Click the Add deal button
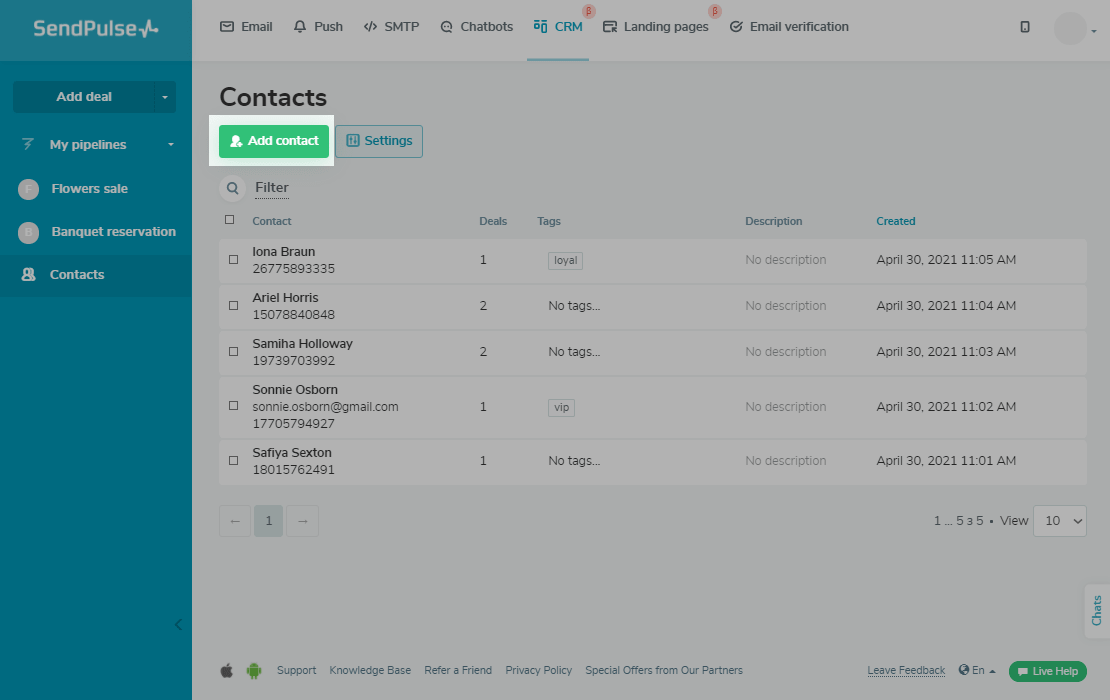The width and height of the screenshot is (1110, 700). point(84,97)
